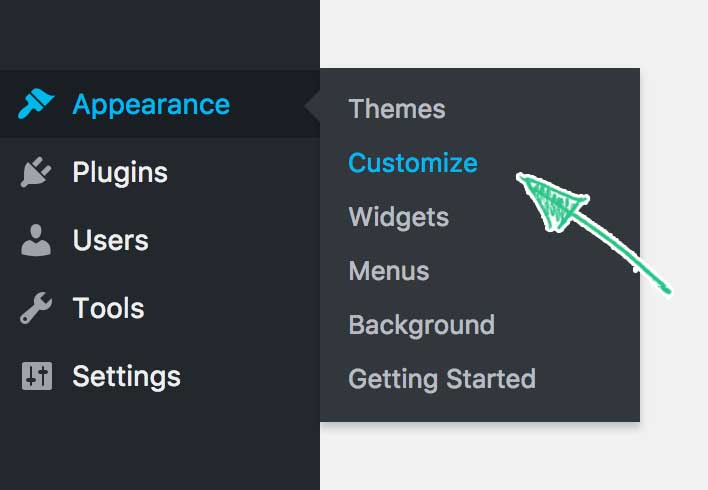Image resolution: width=708 pixels, height=490 pixels.
Task: Open Getting Started in the submenu
Action: click(x=442, y=379)
